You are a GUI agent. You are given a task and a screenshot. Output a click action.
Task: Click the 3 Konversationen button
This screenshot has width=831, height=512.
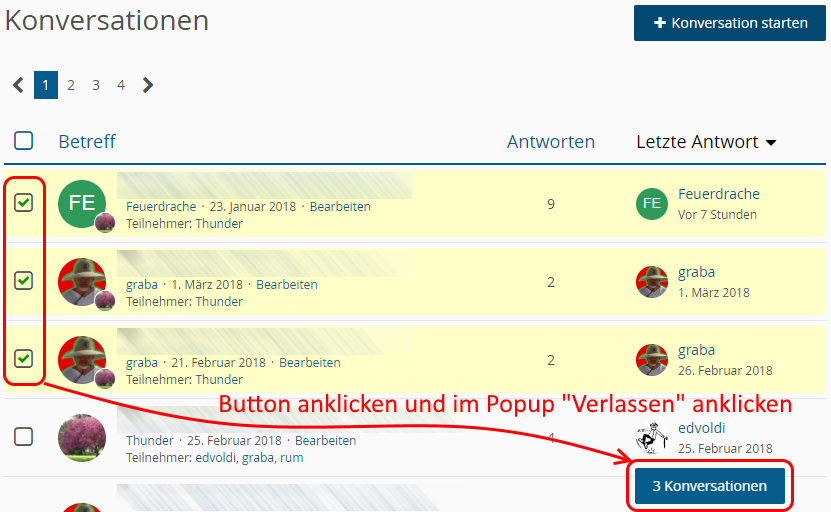(x=710, y=486)
